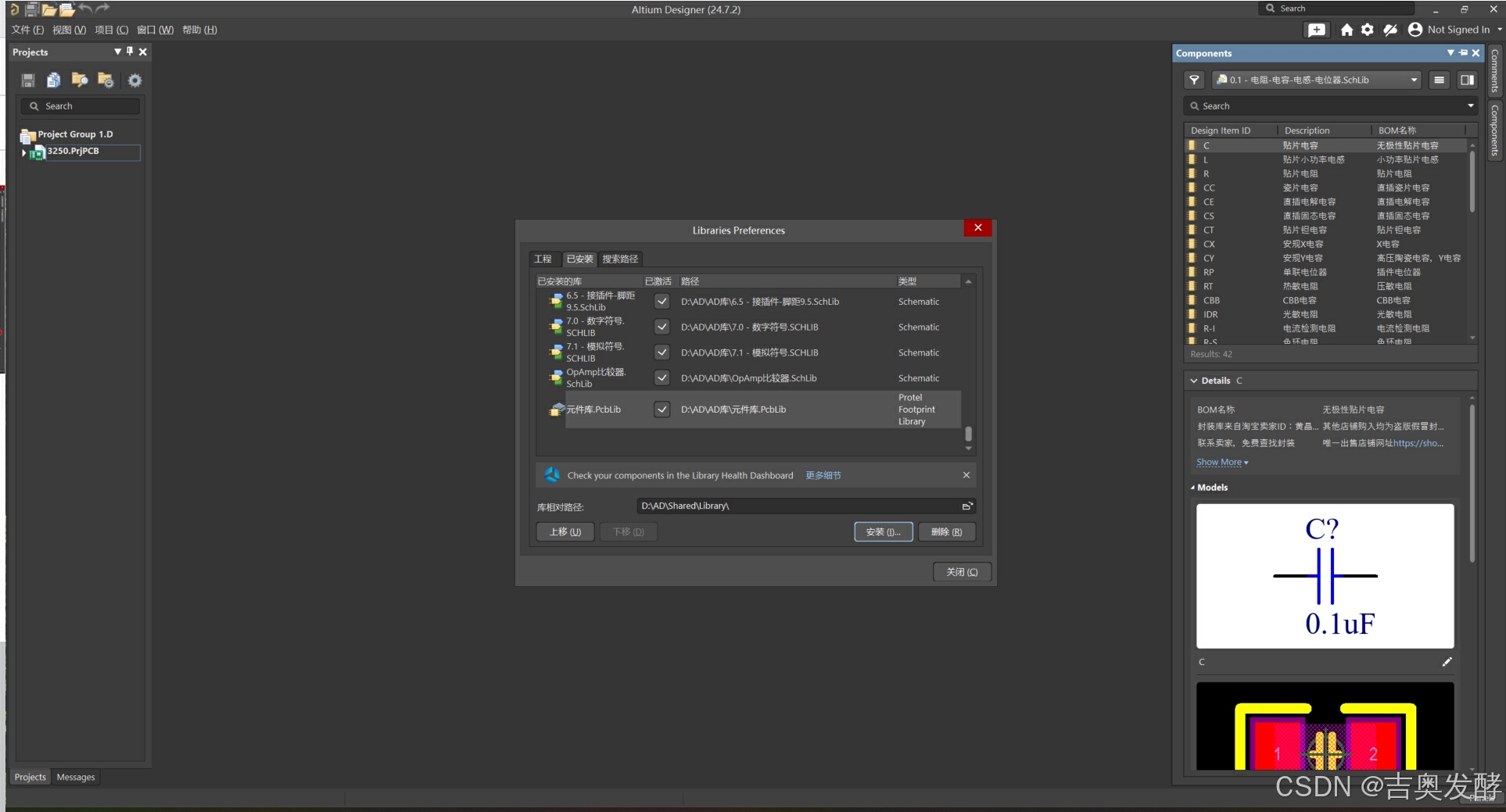Click the 删除 (R) remove button
The image size is (1506, 812).
pos(946,532)
